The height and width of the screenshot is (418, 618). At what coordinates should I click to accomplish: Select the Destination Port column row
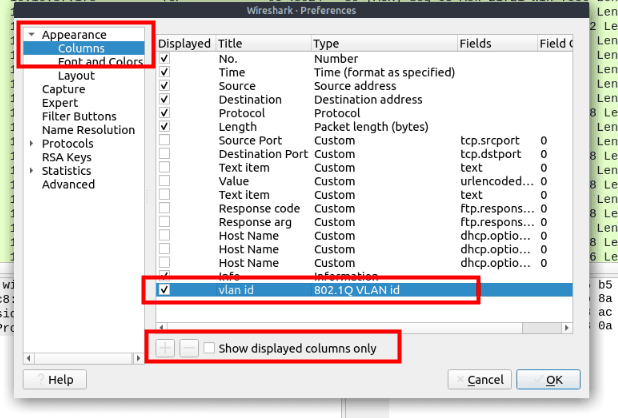click(262, 154)
